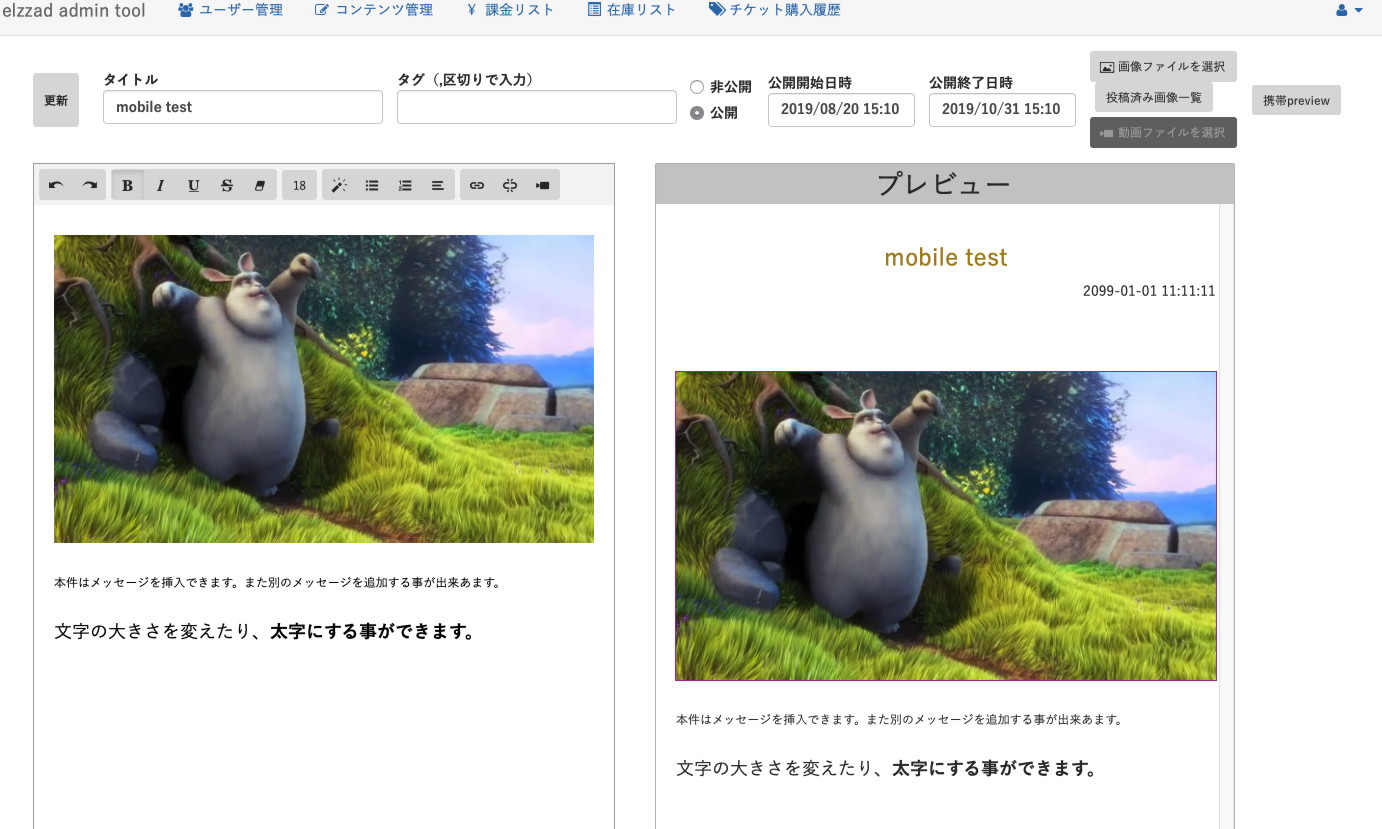Open the font size 18 dropdown

coord(299,185)
